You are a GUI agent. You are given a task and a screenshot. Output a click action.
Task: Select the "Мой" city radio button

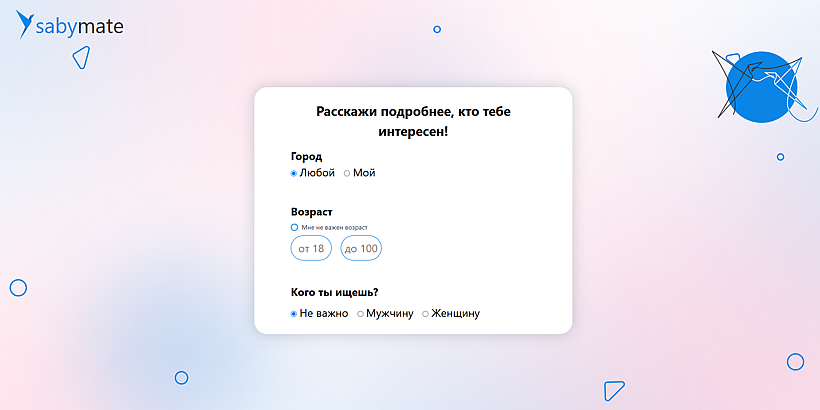[x=347, y=174]
